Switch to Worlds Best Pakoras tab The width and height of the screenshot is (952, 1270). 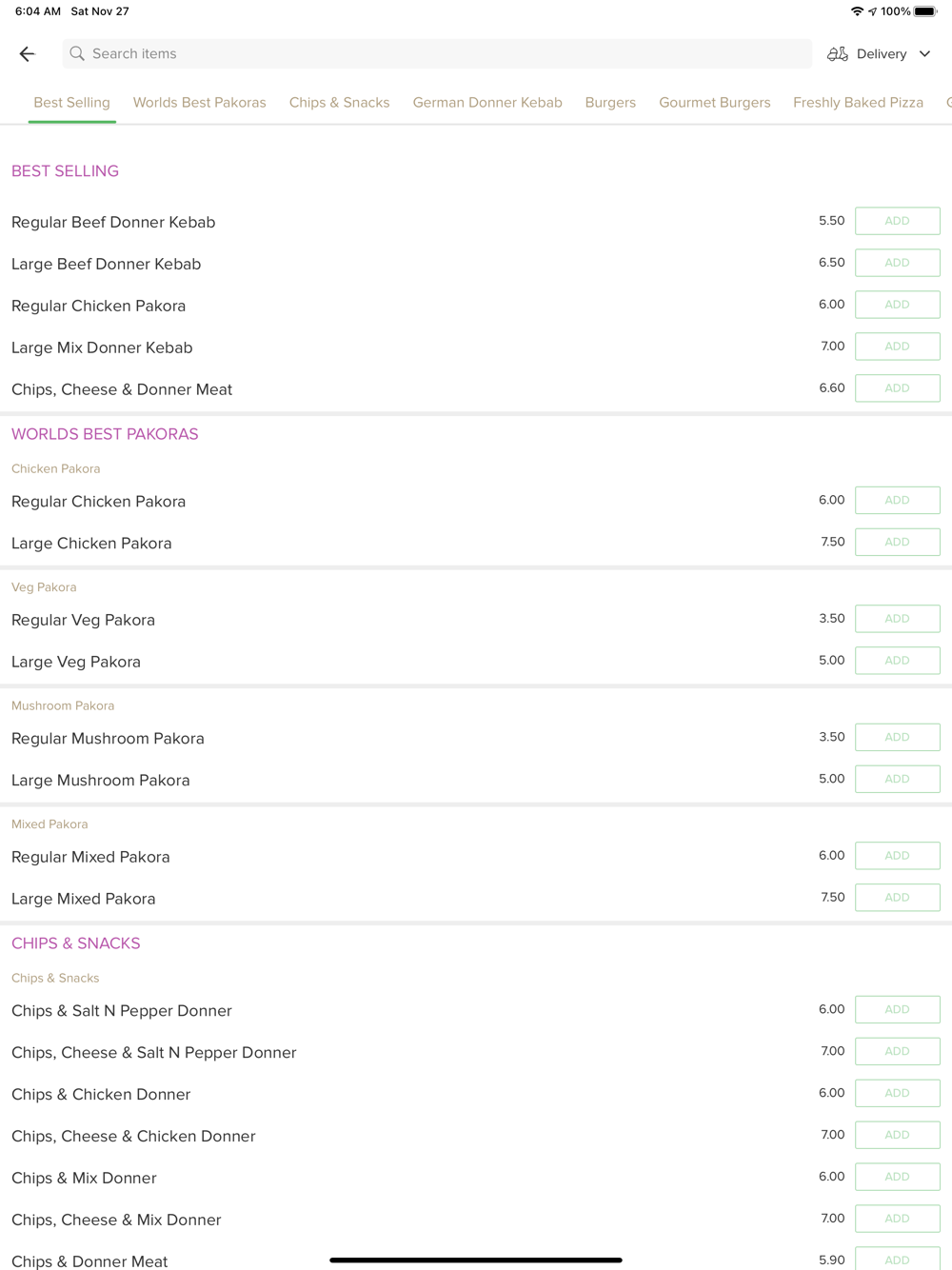[200, 103]
